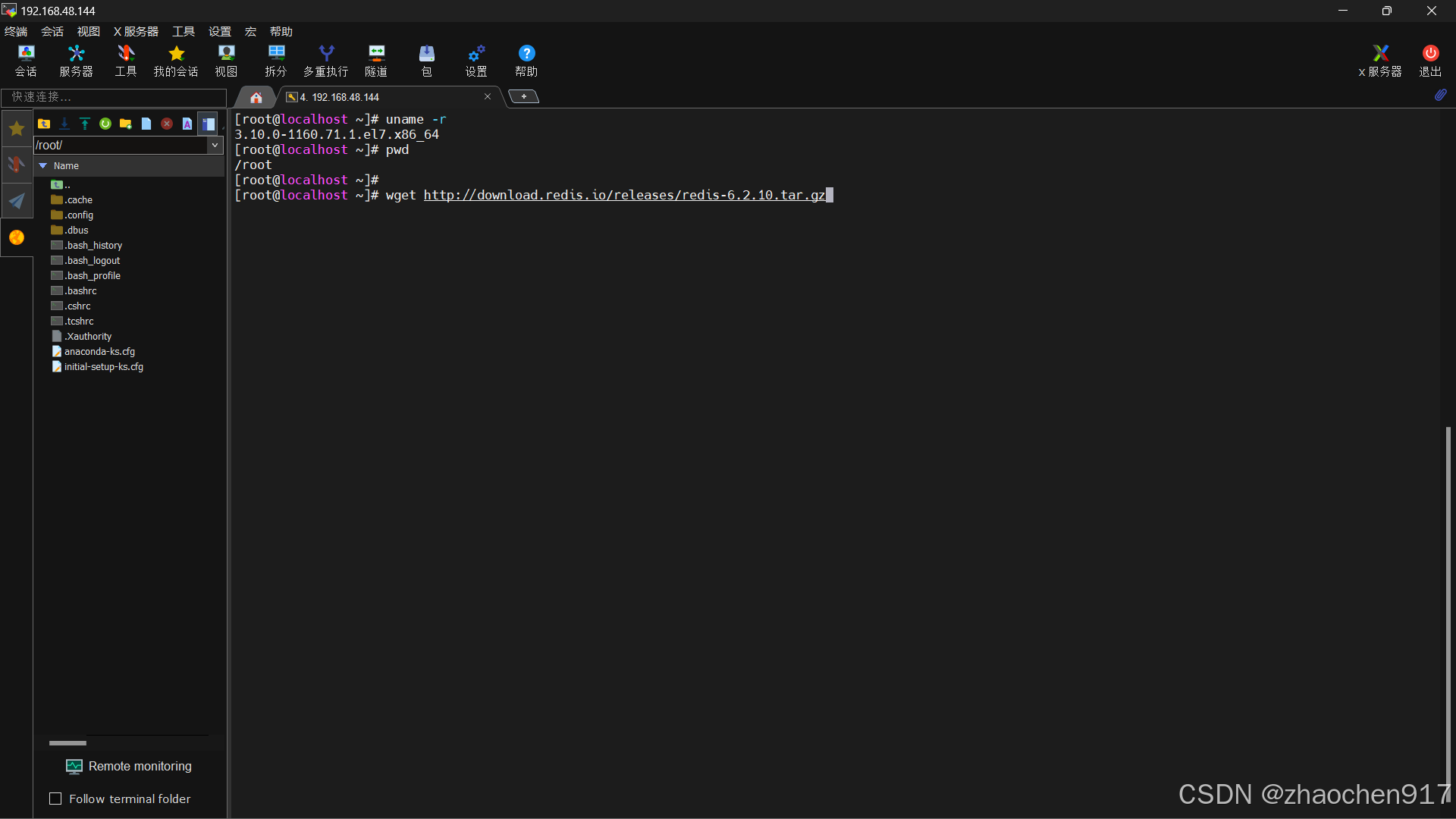
Task: Click the upload to server arrow icon
Action: tap(85, 124)
